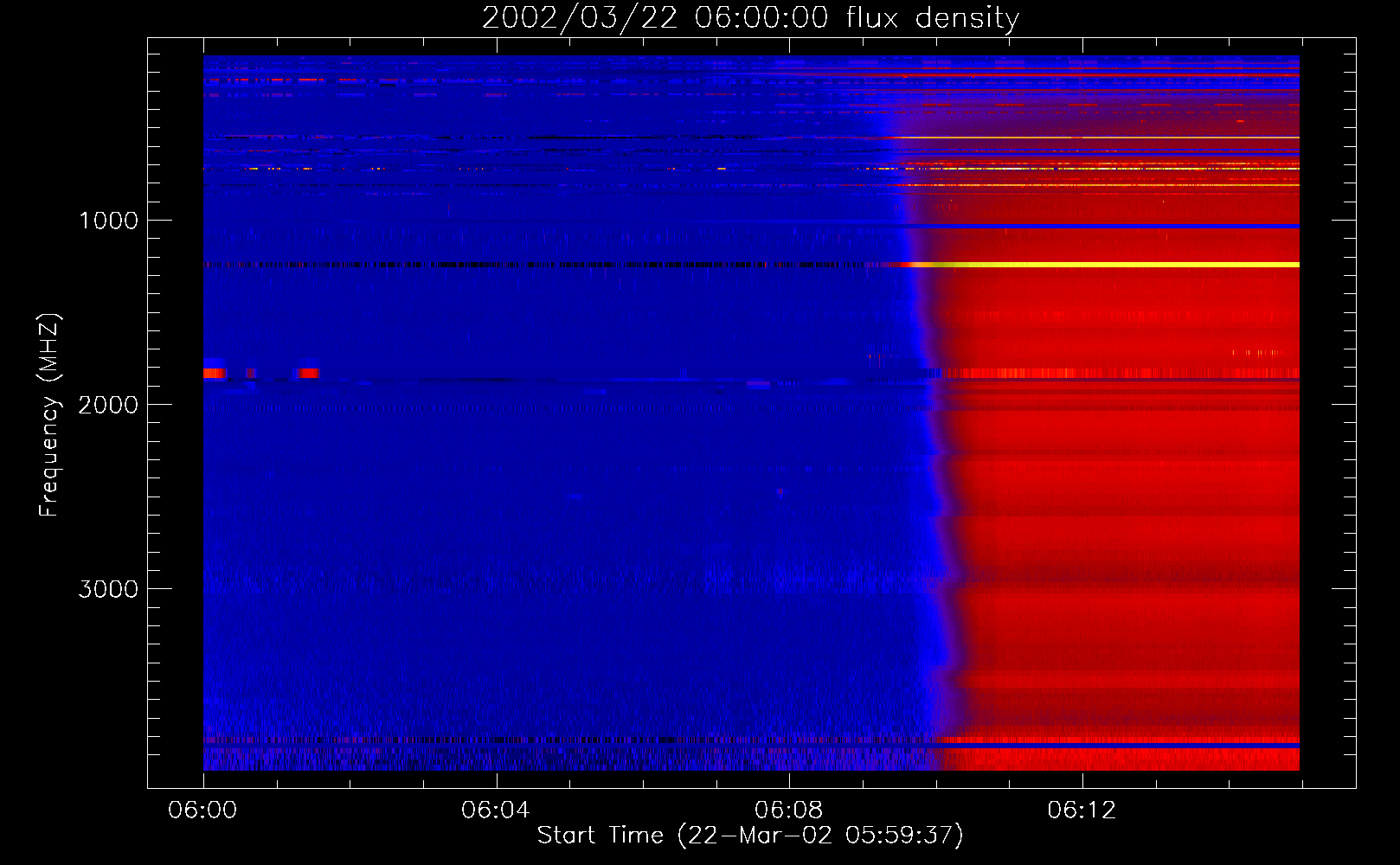This screenshot has width=1400, height=865.
Task: Click the 1000 frequency tick label
Action: pos(108,221)
